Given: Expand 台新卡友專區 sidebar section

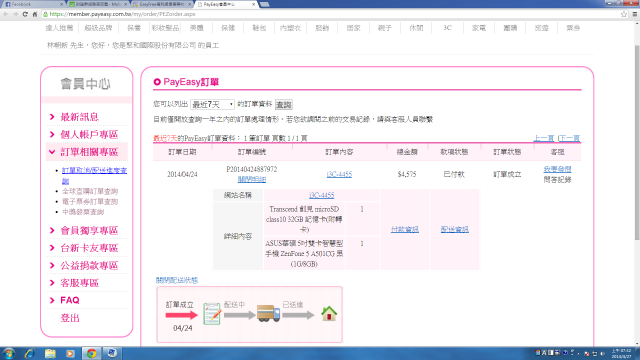Looking at the screenshot, I should [x=89, y=248].
